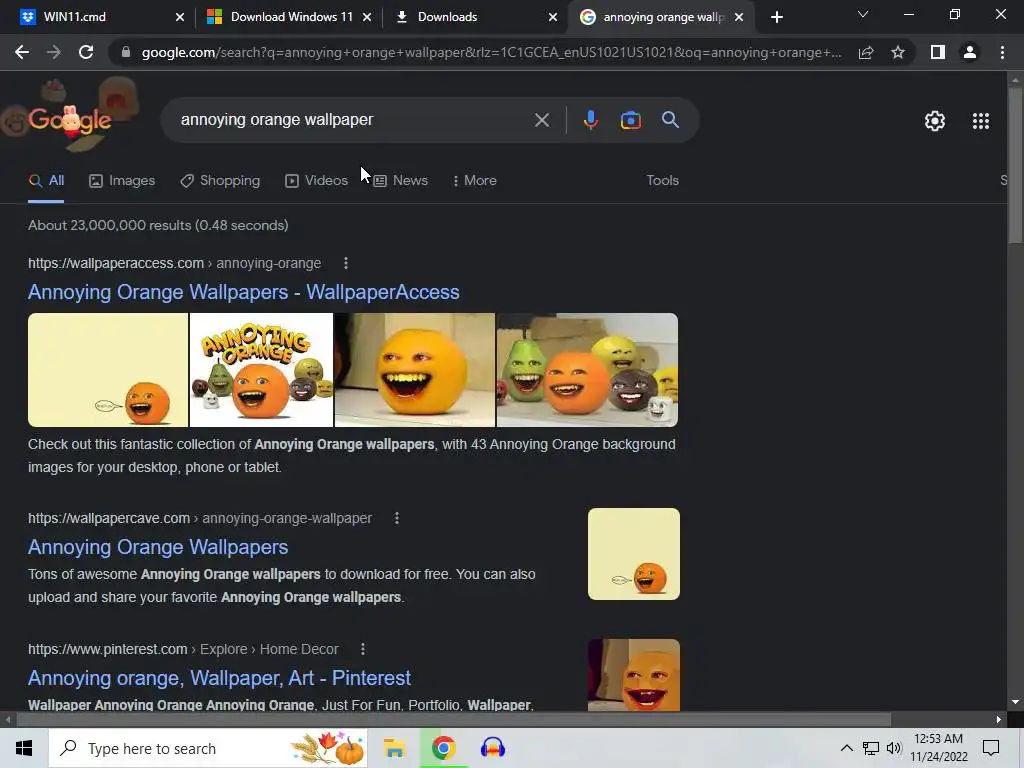The height and width of the screenshot is (768, 1024).
Task: Click the close-up orange face thumbnail
Action: (x=415, y=370)
